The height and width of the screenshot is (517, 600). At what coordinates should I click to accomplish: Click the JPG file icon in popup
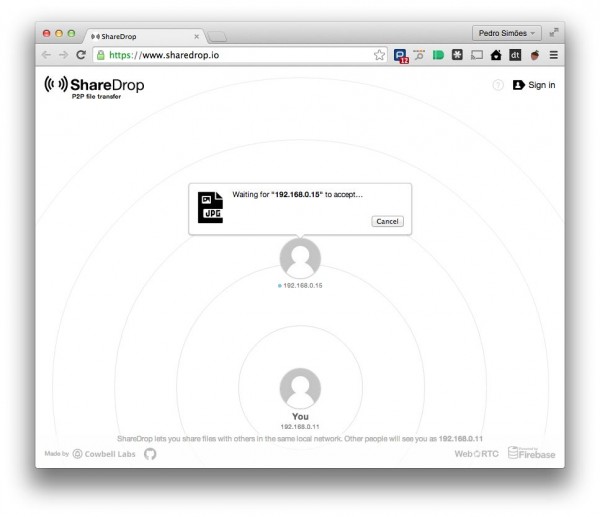pyautogui.click(x=210, y=207)
